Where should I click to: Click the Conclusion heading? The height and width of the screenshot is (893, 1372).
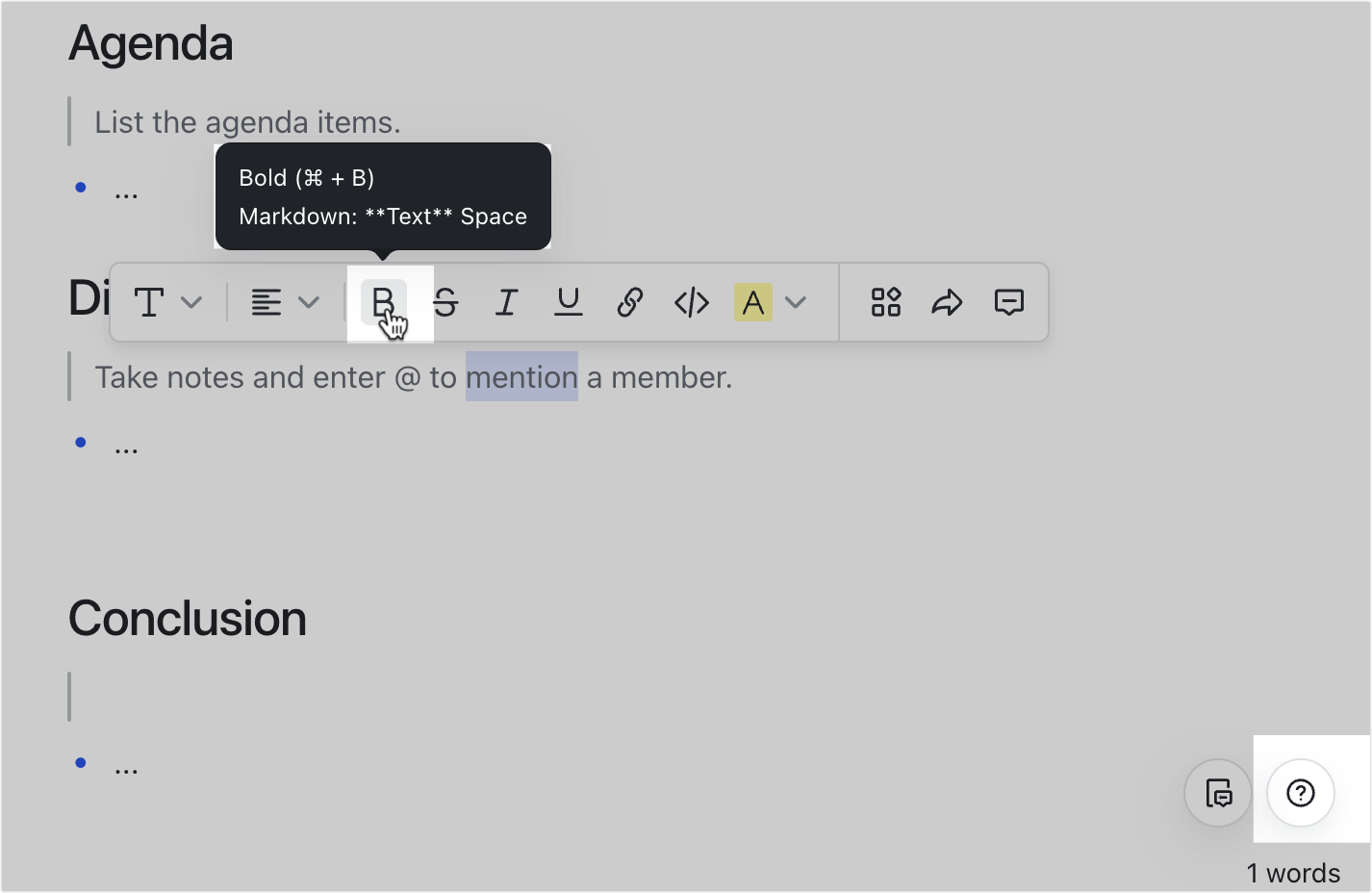point(187,619)
